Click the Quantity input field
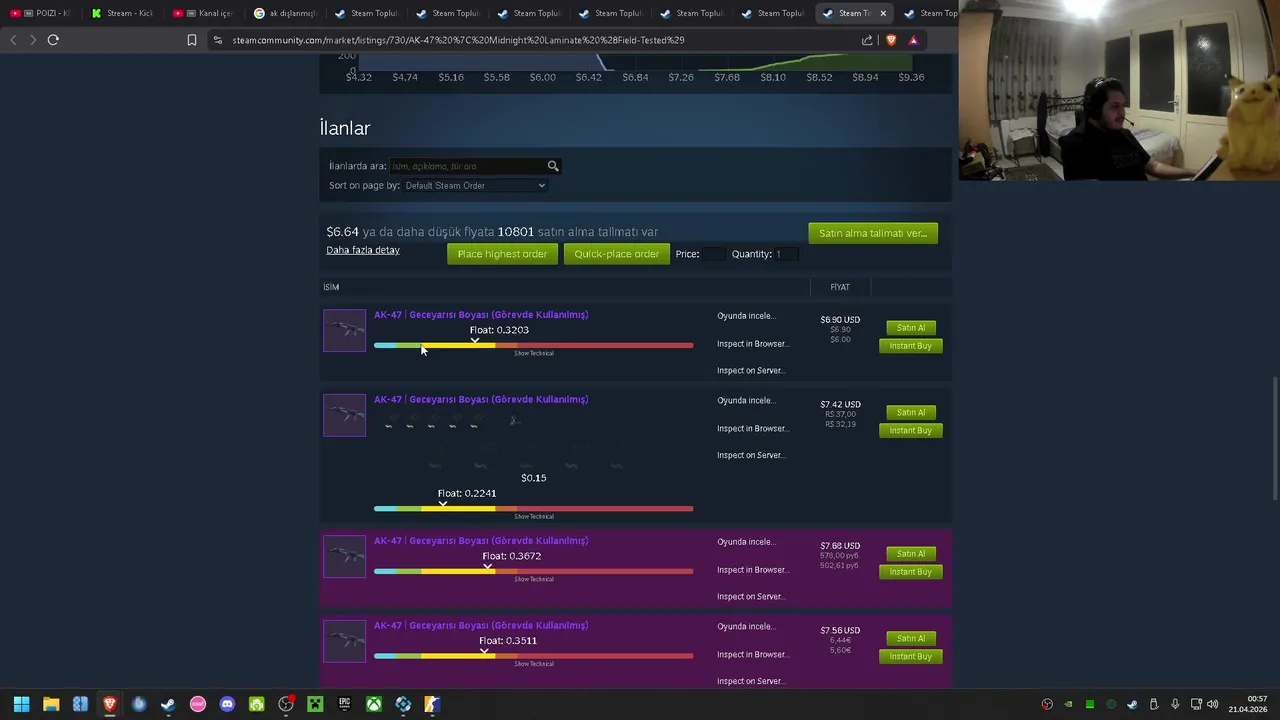This screenshot has width=1280, height=720. [785, 254]
